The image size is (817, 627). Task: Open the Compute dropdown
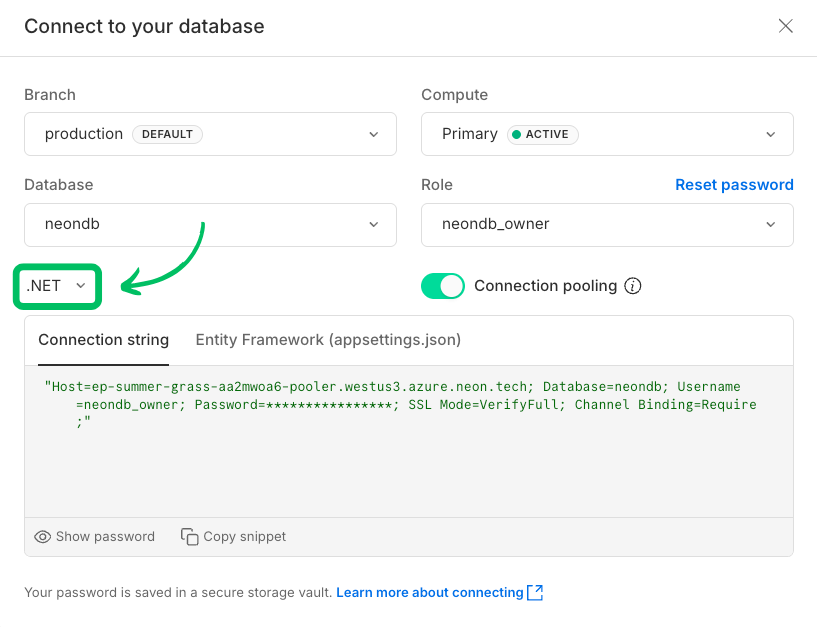[607, 134]
